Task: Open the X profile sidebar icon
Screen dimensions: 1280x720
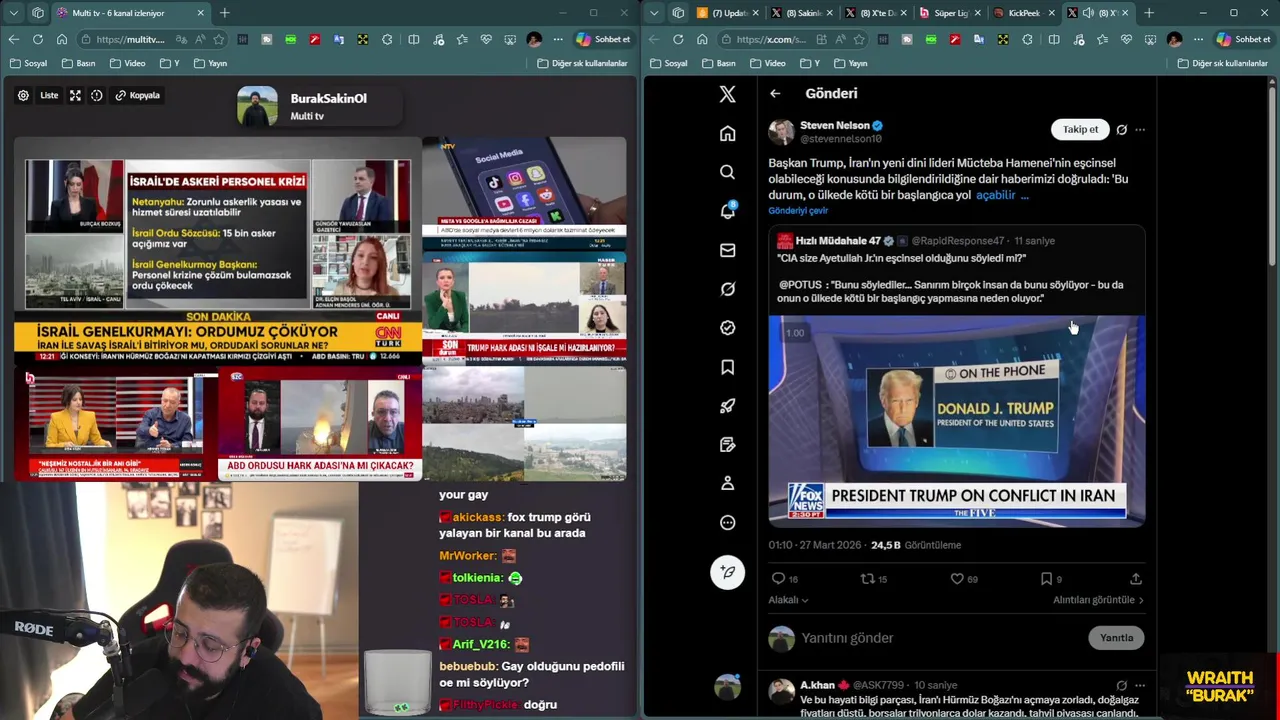Action: [x=727, y=483]
